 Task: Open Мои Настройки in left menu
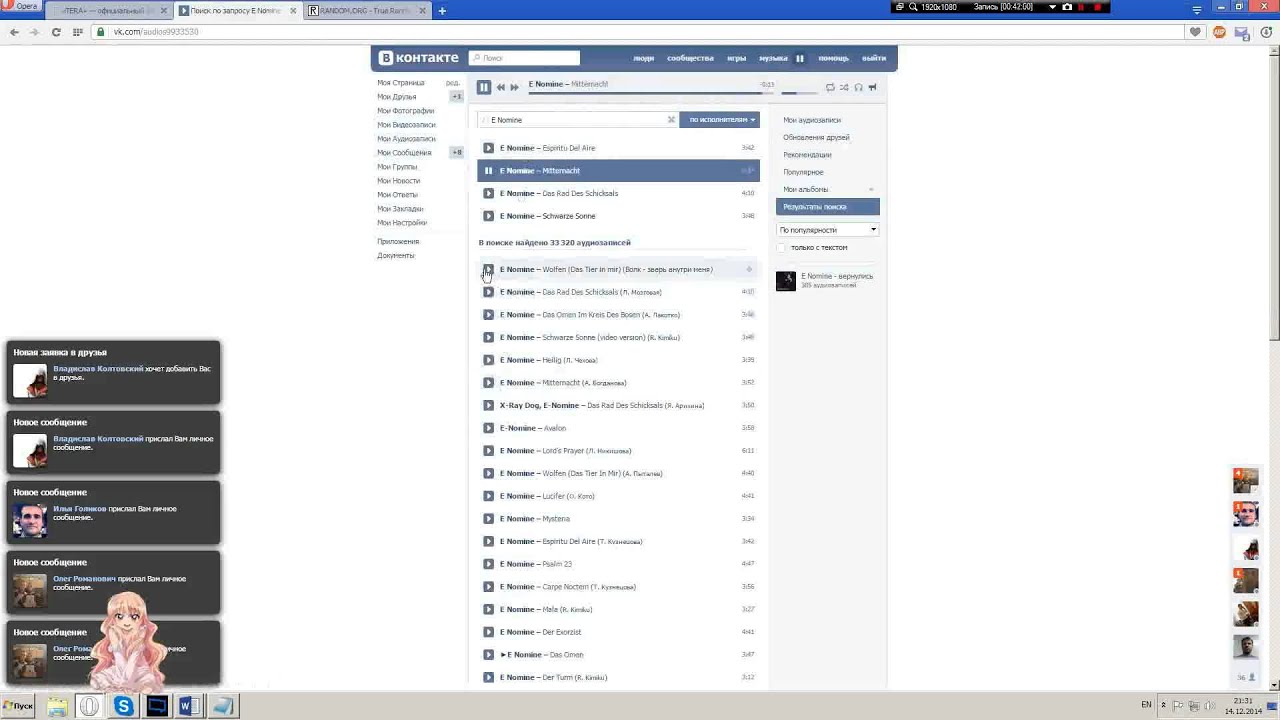402,223
